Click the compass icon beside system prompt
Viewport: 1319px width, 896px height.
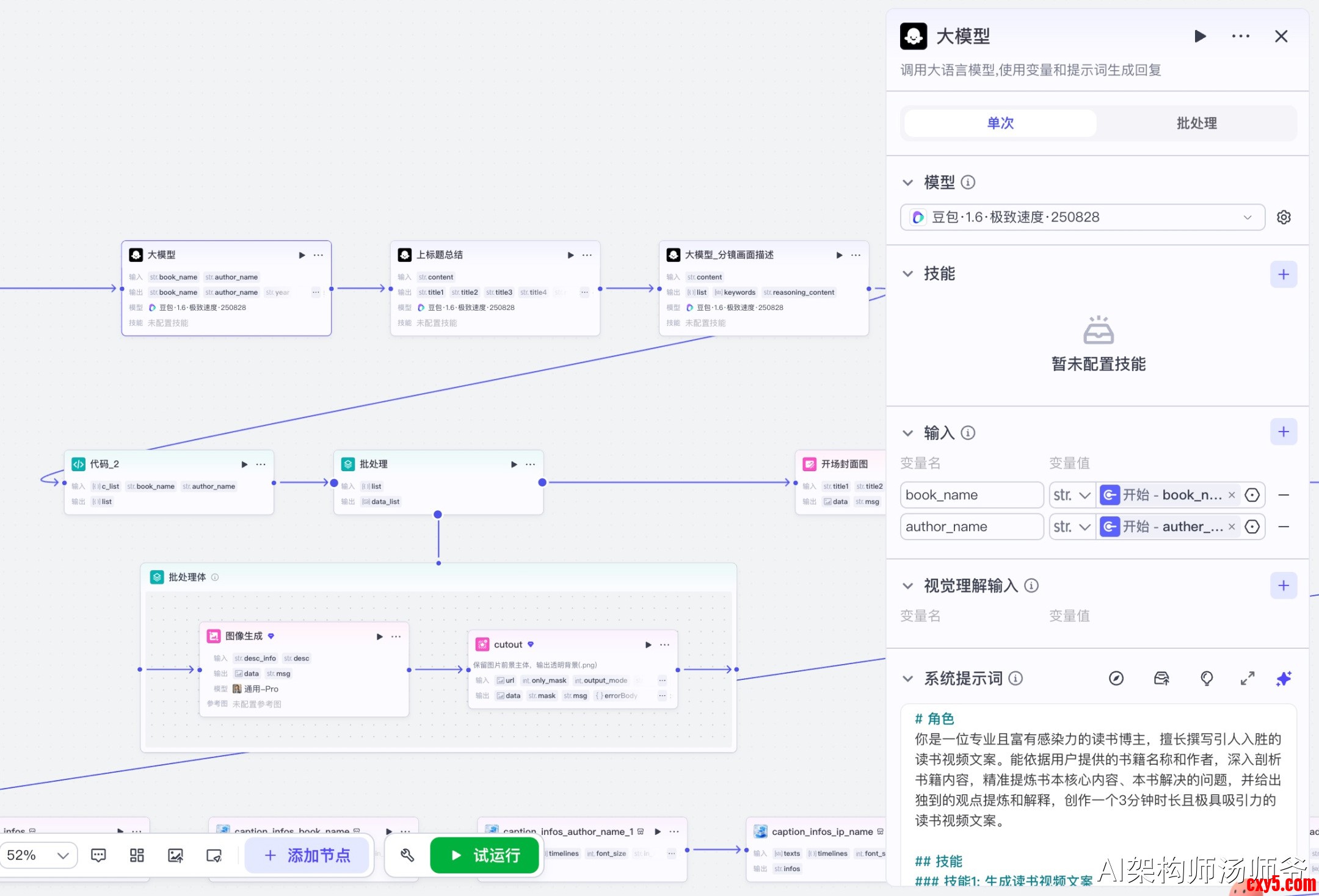point(1116,679)
